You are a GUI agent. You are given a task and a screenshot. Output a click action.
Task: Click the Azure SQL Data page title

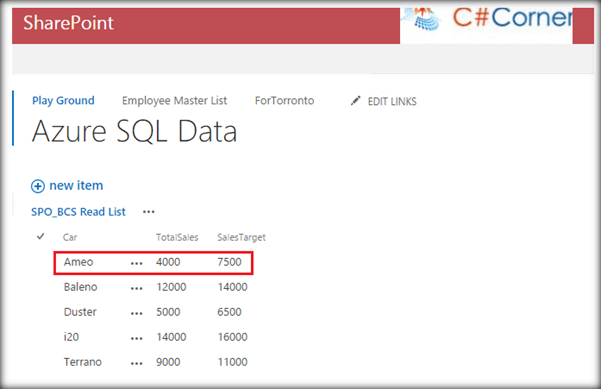point(135,131)
